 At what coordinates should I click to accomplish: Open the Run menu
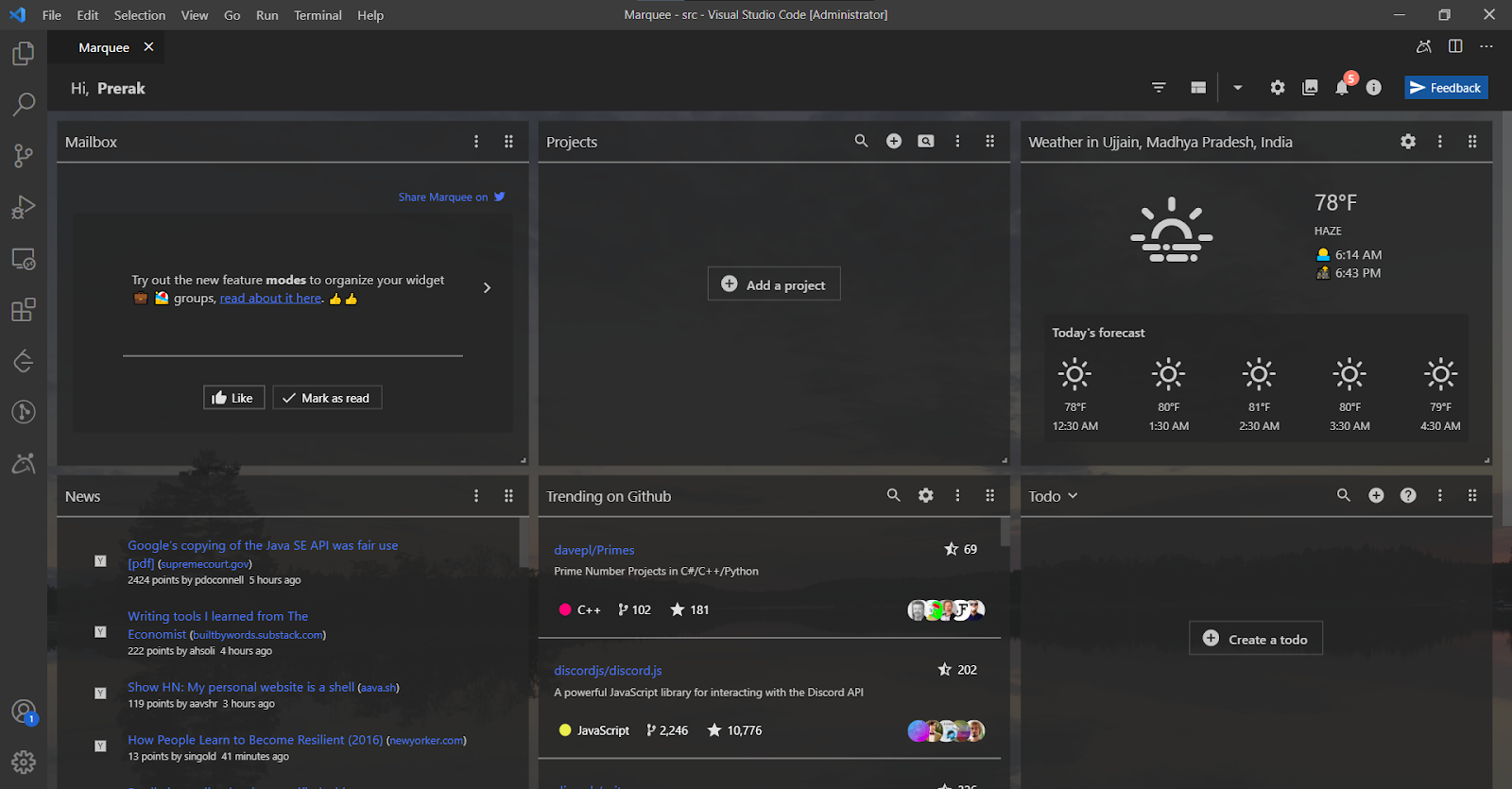(x=267, y=15)
